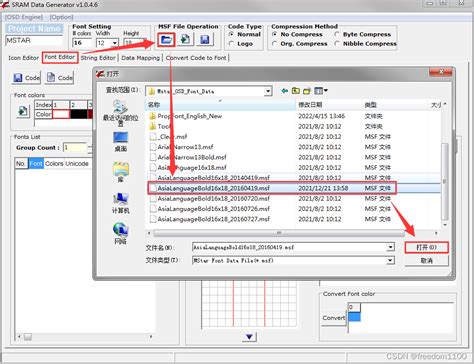Open Recent Places in dialog sidebar

pos(120,113)
